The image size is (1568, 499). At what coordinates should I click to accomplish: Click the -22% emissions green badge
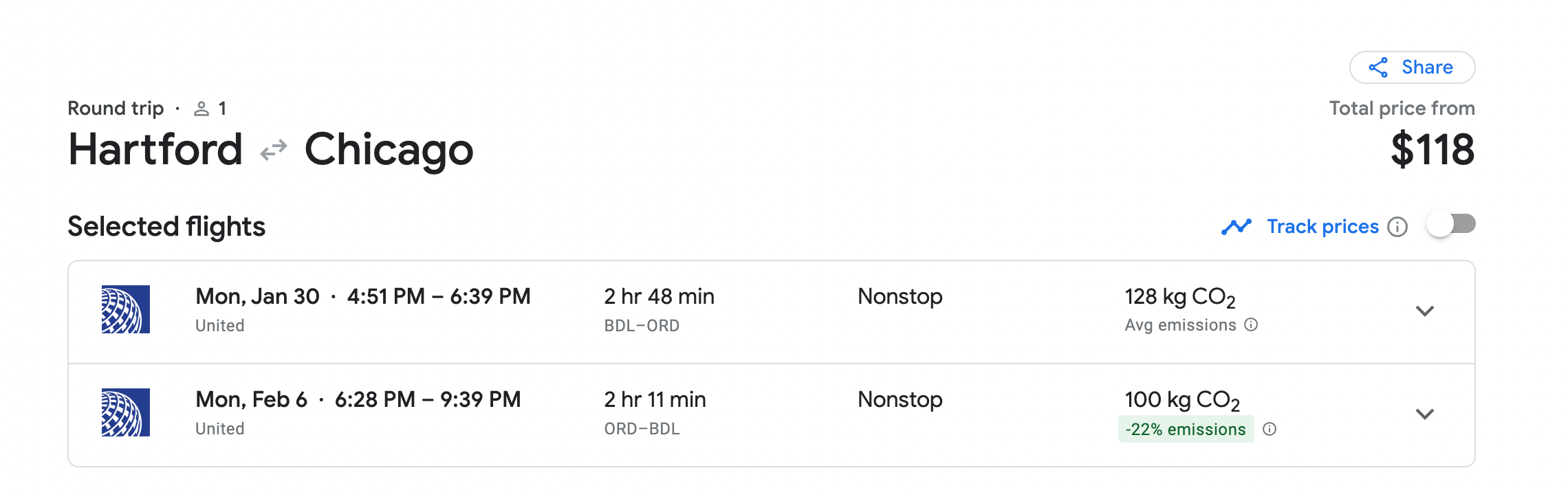pos(1186,429)
